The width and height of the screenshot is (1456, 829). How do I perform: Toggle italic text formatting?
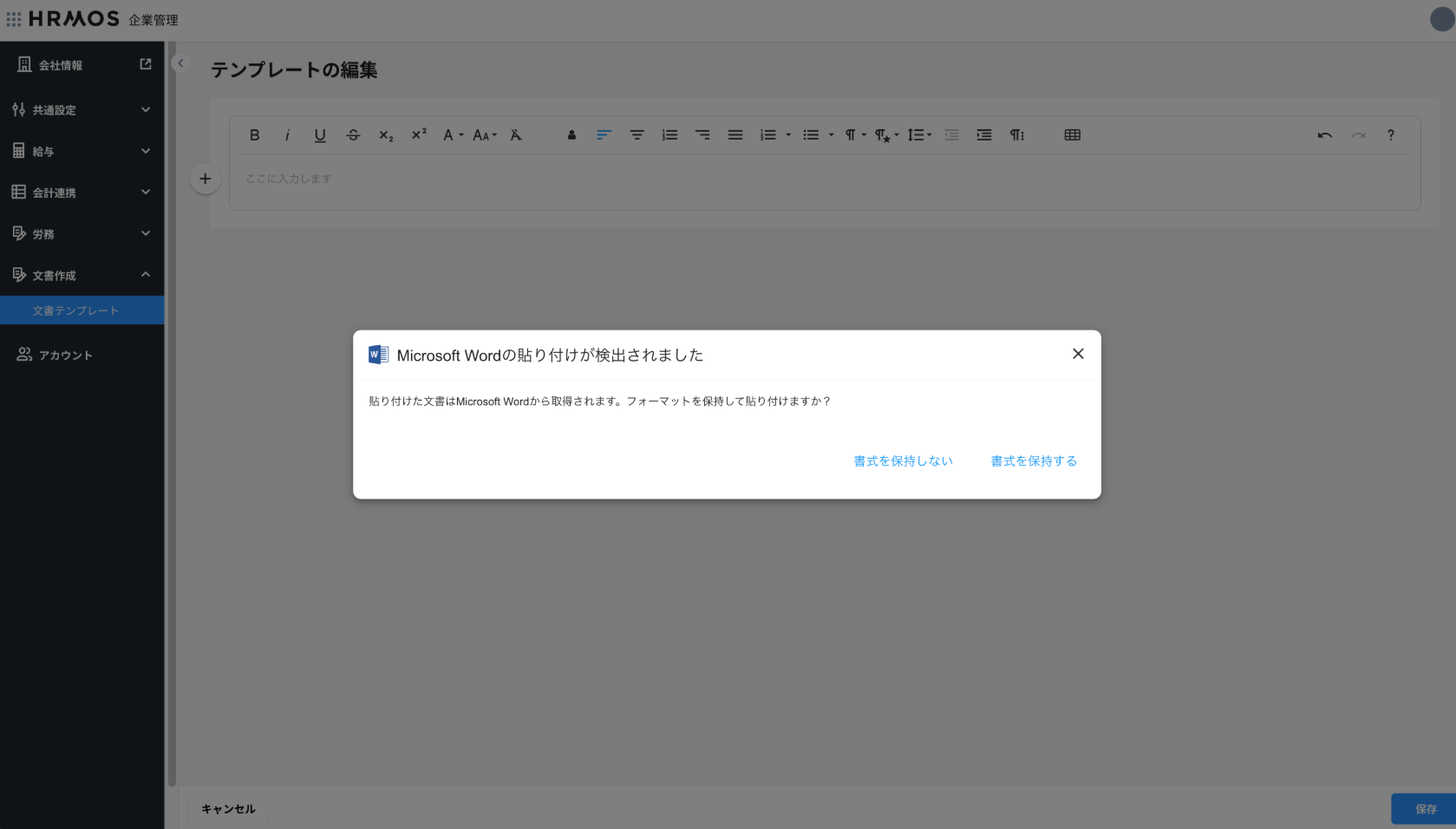pyautogui.click(x=287, y=135)
